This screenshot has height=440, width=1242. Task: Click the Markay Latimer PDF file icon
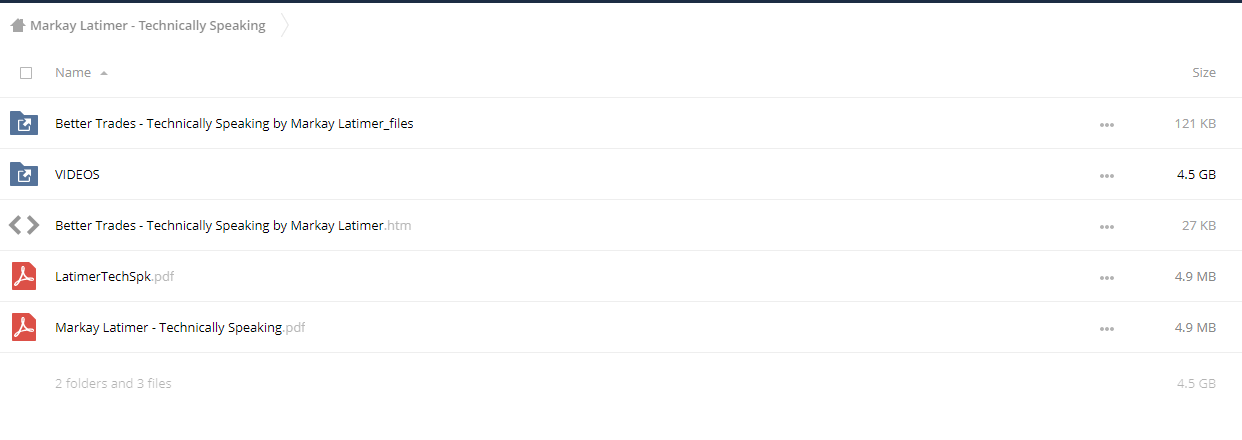point(23,327)
